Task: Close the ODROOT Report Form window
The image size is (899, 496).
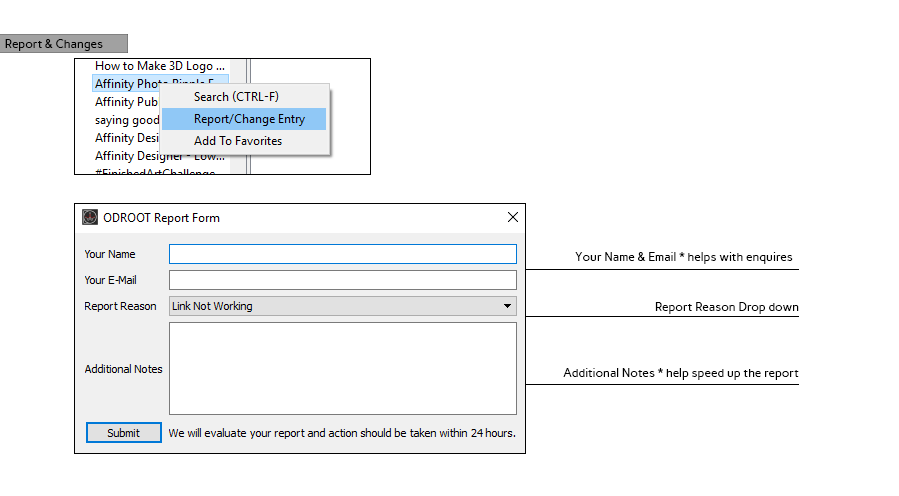Action: 513,217
